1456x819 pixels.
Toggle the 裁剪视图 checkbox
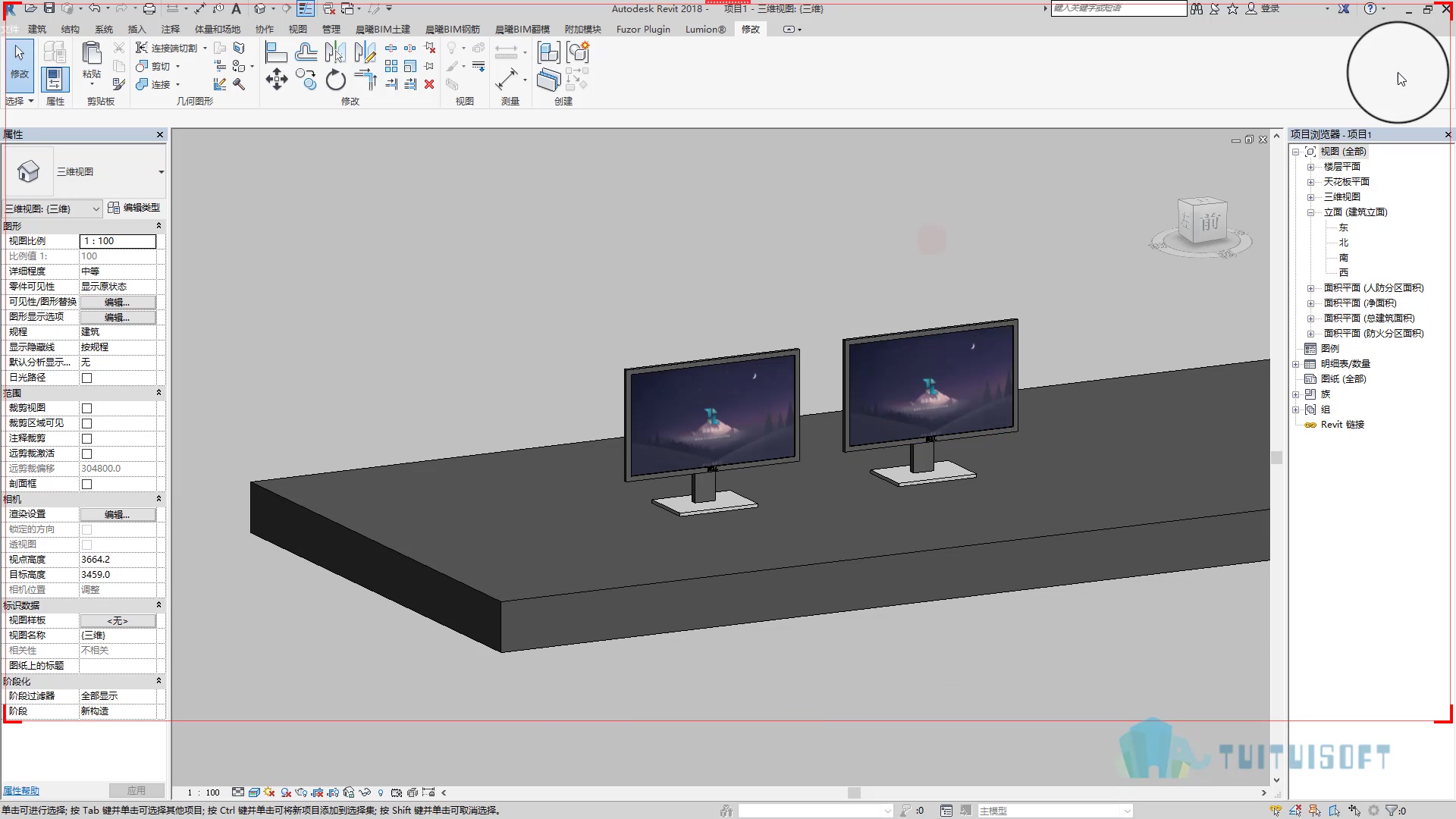click(x=86, y=408)
